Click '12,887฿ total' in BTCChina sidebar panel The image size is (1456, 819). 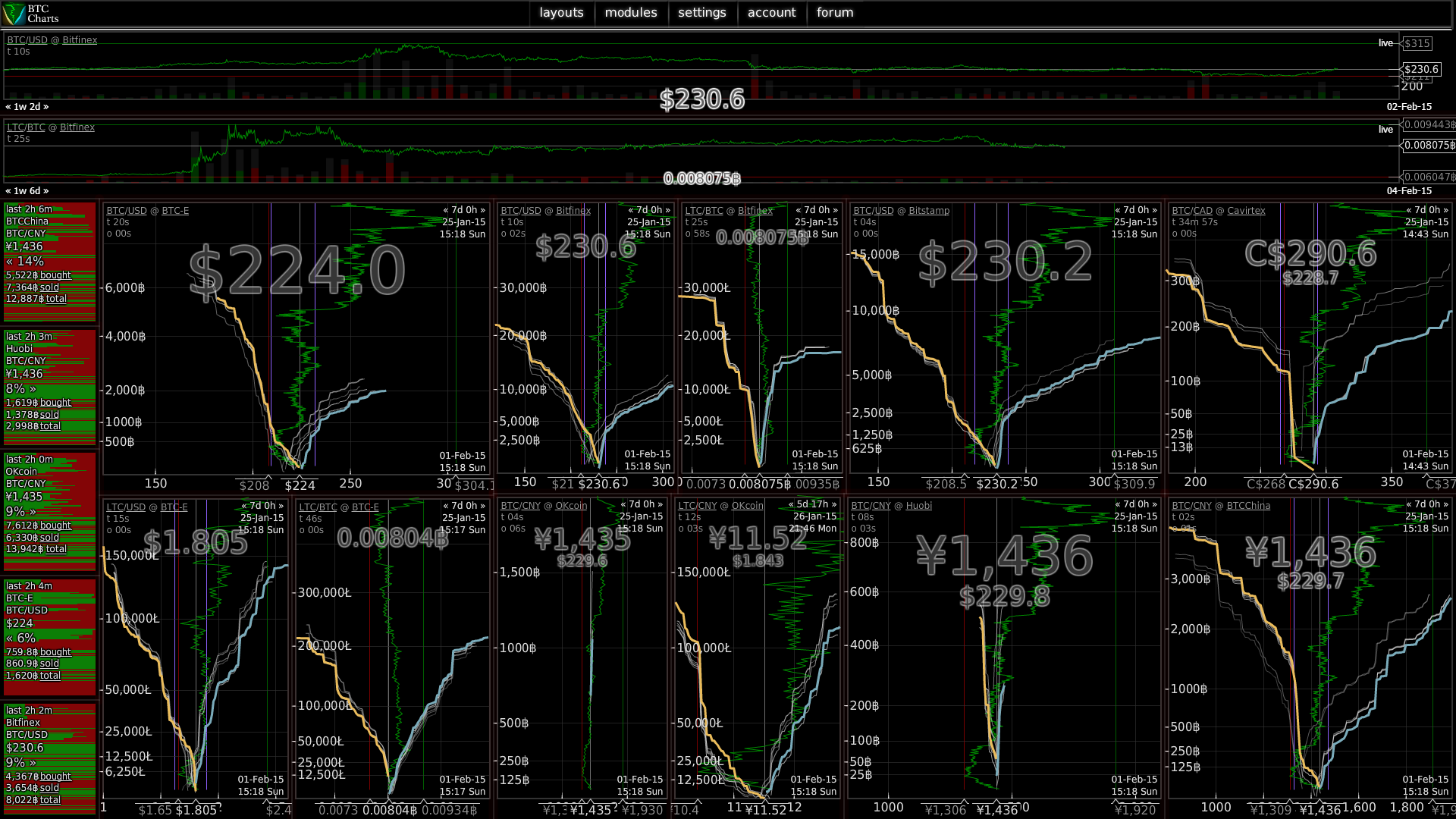[36, 299]
